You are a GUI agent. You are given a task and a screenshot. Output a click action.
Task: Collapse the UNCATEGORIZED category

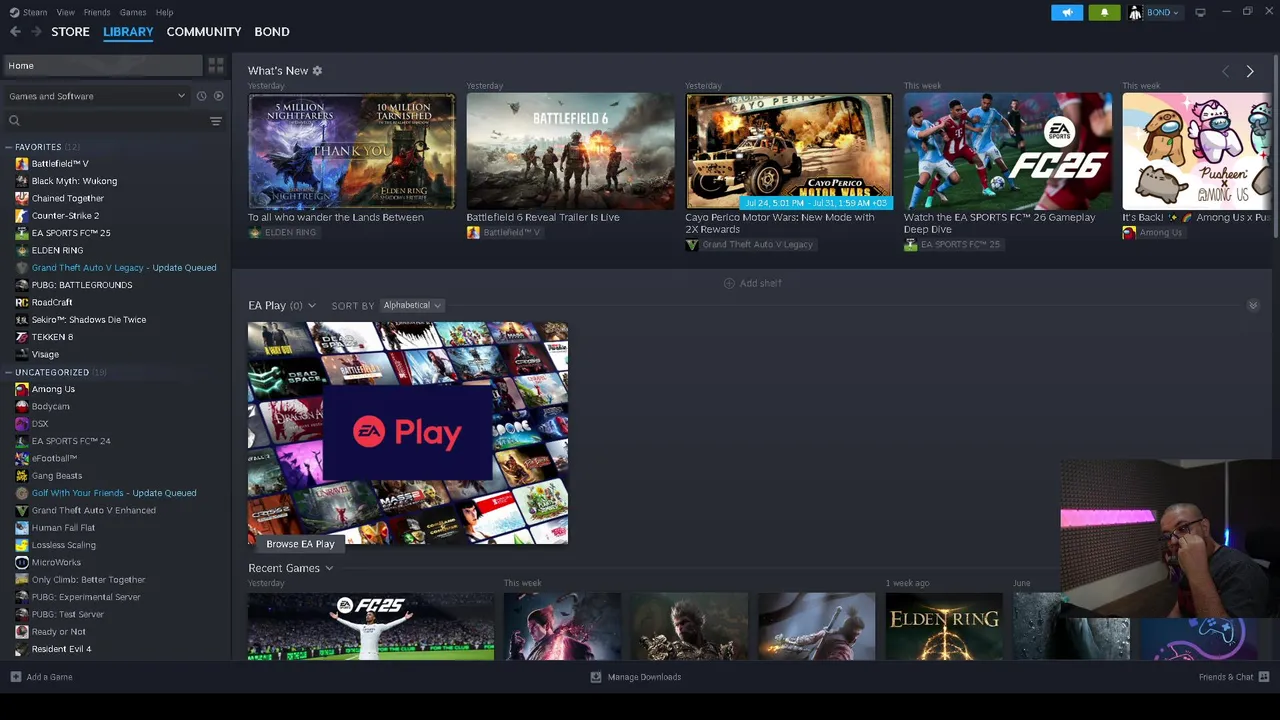(x=8, y=372)
